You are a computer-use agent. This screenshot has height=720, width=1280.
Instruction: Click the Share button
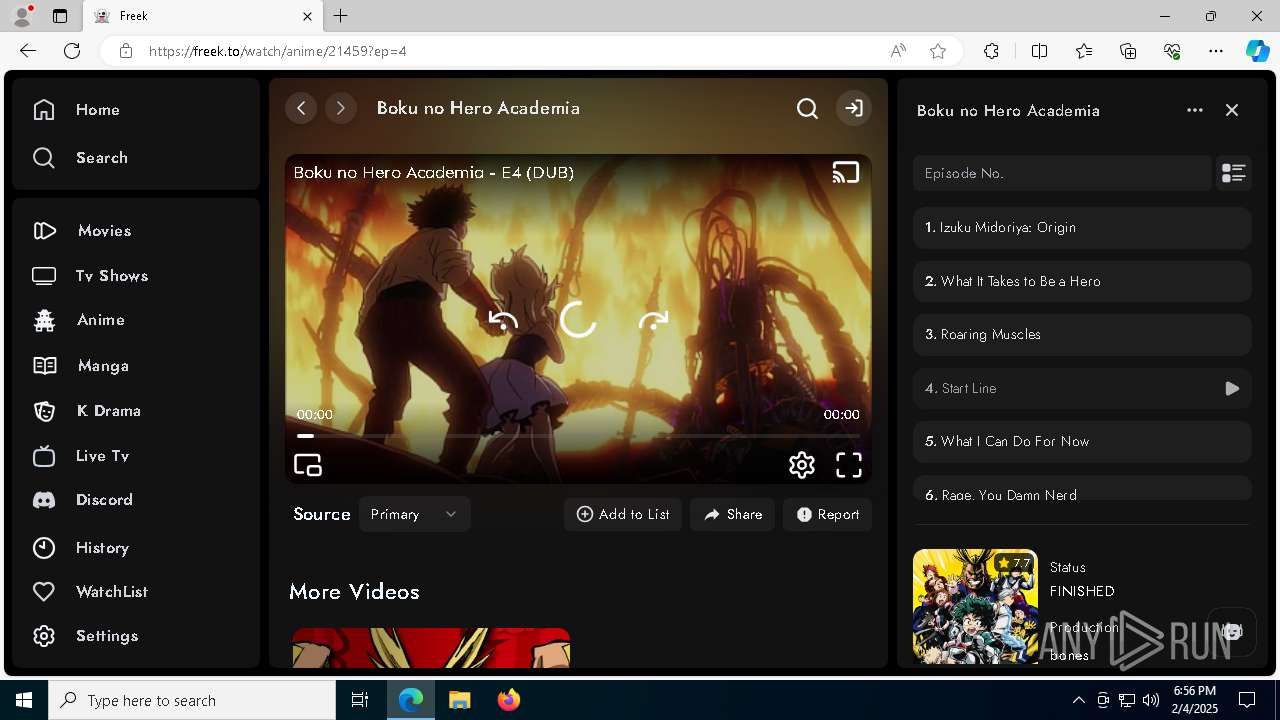click(732, 514)
